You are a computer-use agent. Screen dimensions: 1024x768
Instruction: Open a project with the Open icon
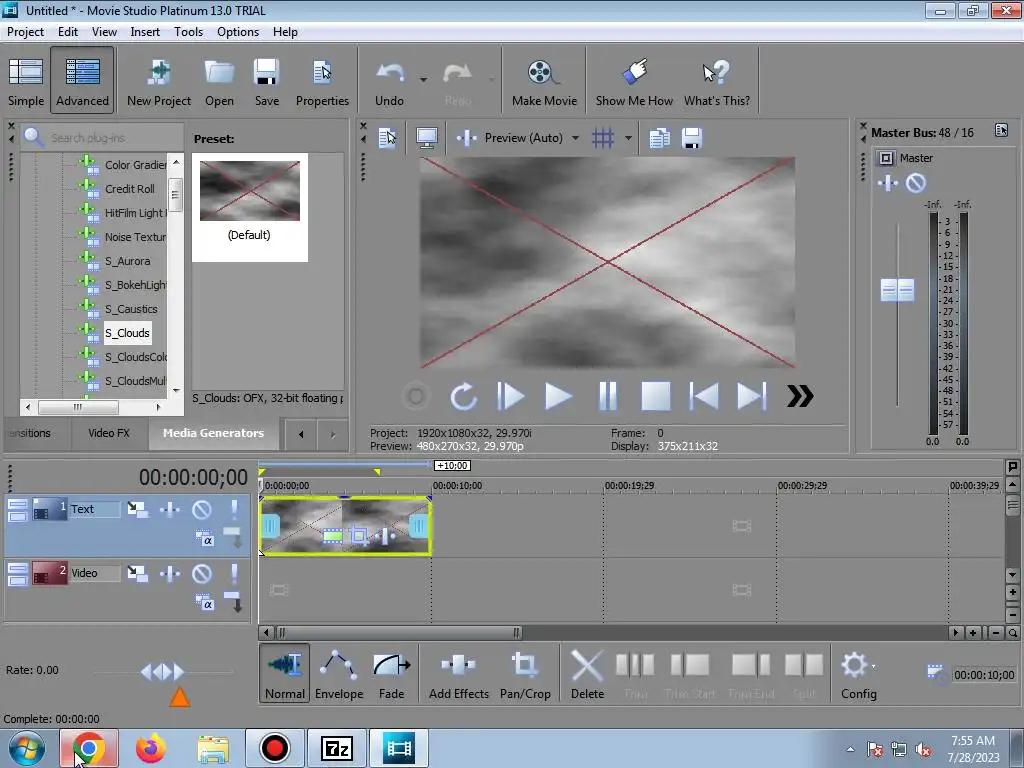click(219, 81)
